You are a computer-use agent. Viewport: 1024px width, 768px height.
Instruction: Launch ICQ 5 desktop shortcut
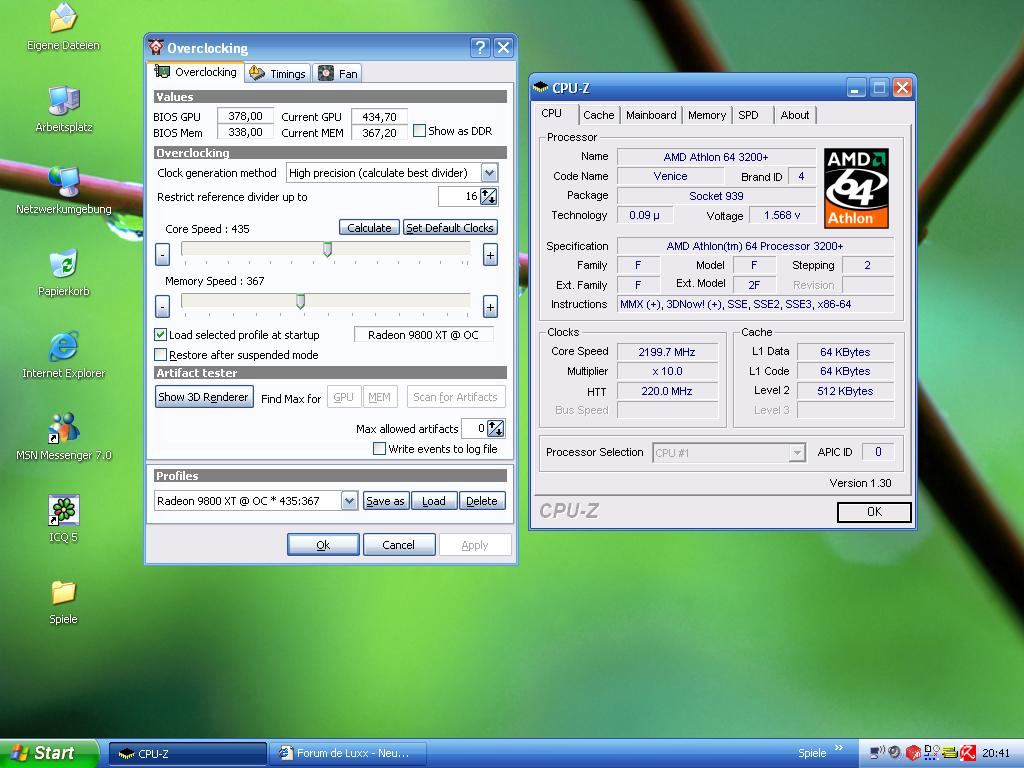pos(63,519)
